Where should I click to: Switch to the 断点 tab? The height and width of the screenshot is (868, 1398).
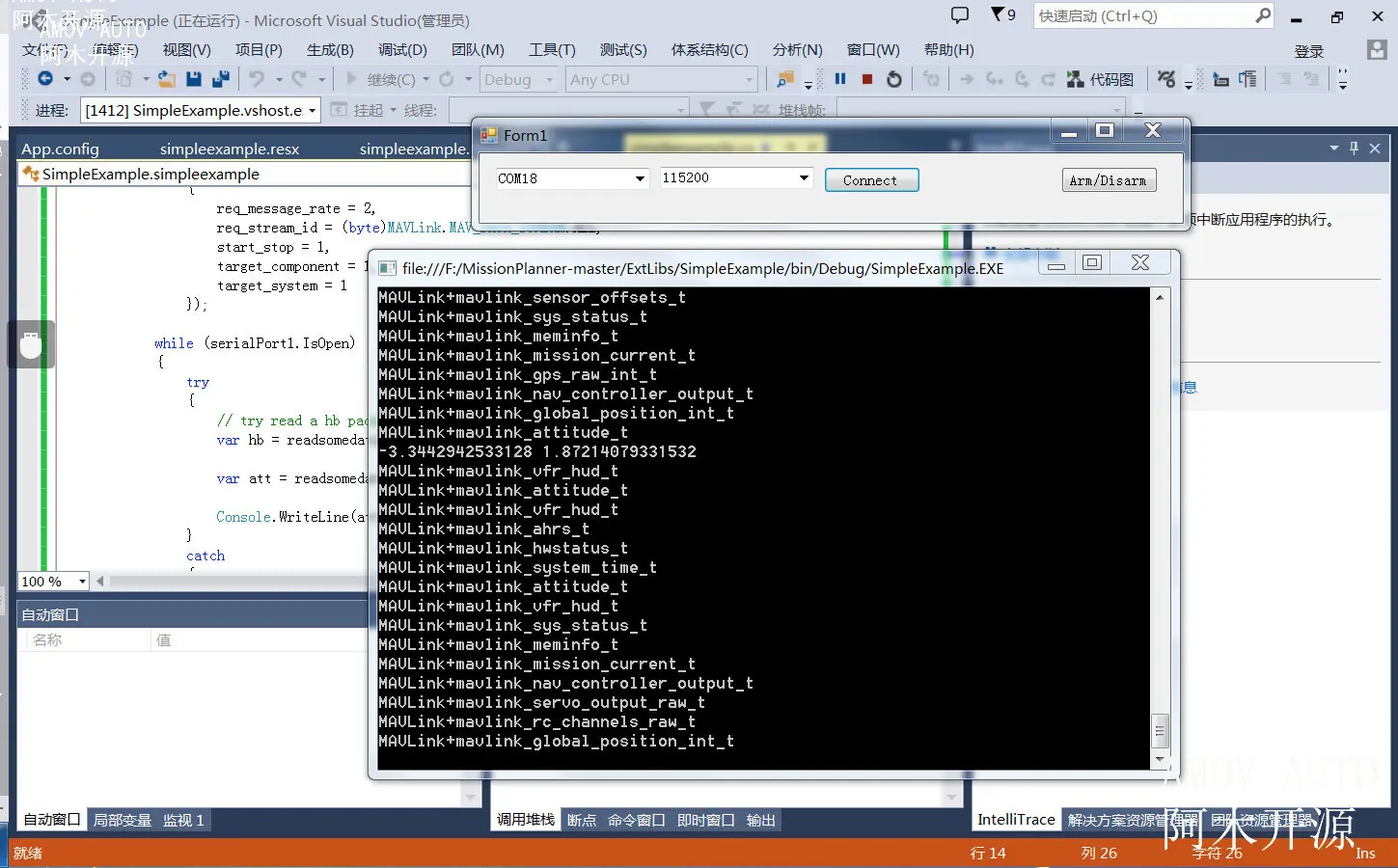tap(582, 820)
